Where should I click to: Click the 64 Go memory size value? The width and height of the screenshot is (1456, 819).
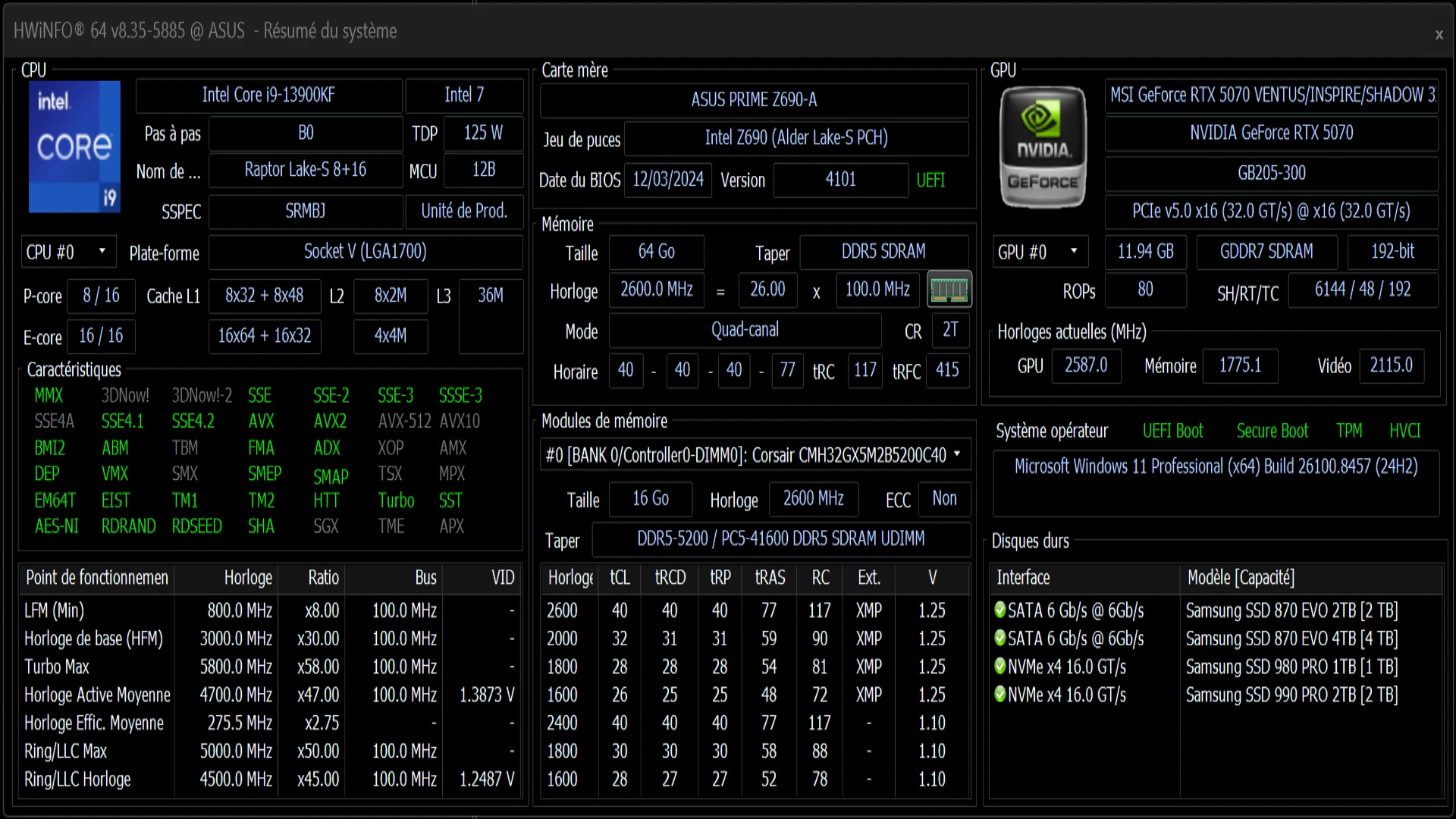click(656, 252)
